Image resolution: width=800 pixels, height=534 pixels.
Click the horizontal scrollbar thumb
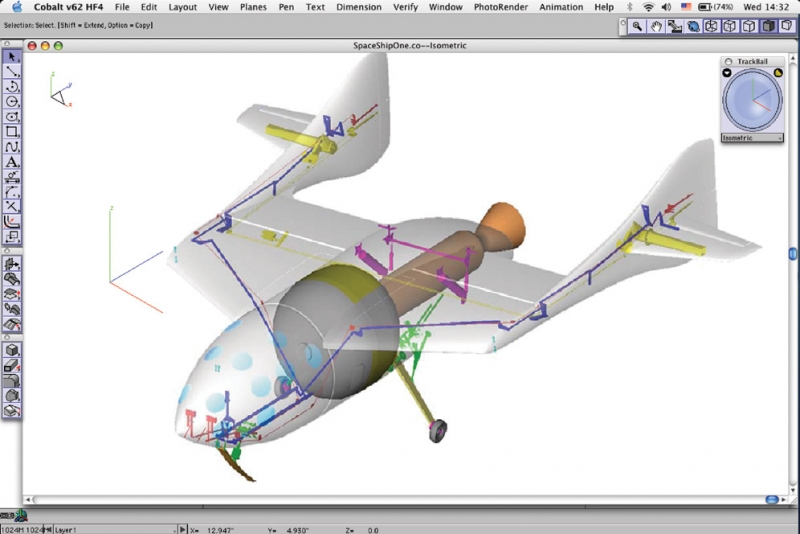pyautogui.click(x=772, y=500)
